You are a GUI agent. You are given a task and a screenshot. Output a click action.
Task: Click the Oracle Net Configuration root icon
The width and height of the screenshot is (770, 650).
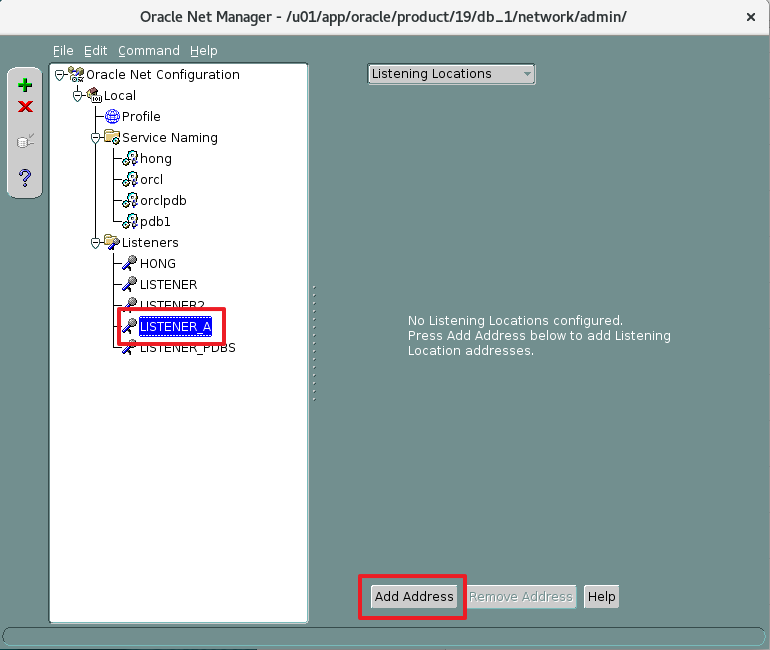pos(76,75)
